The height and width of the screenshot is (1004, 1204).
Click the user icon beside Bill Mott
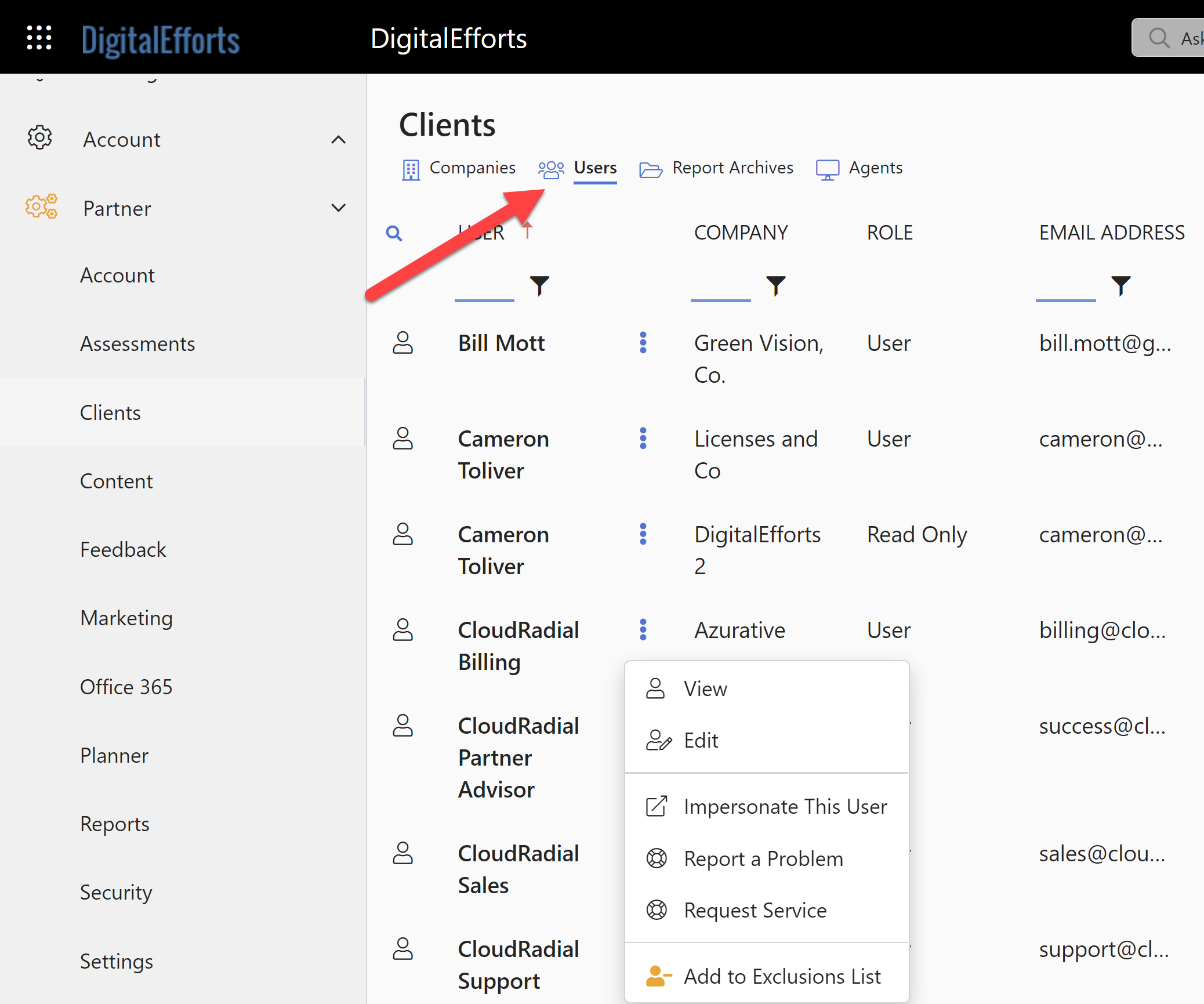(402, 343)
